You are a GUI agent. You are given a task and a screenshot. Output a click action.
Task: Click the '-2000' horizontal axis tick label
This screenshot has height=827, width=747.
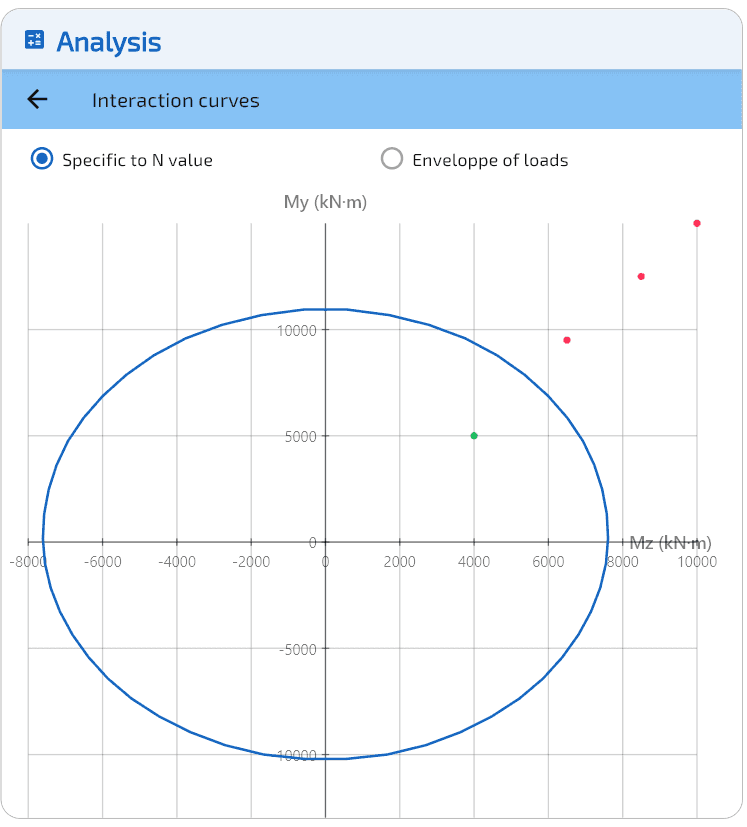[250, 562]
